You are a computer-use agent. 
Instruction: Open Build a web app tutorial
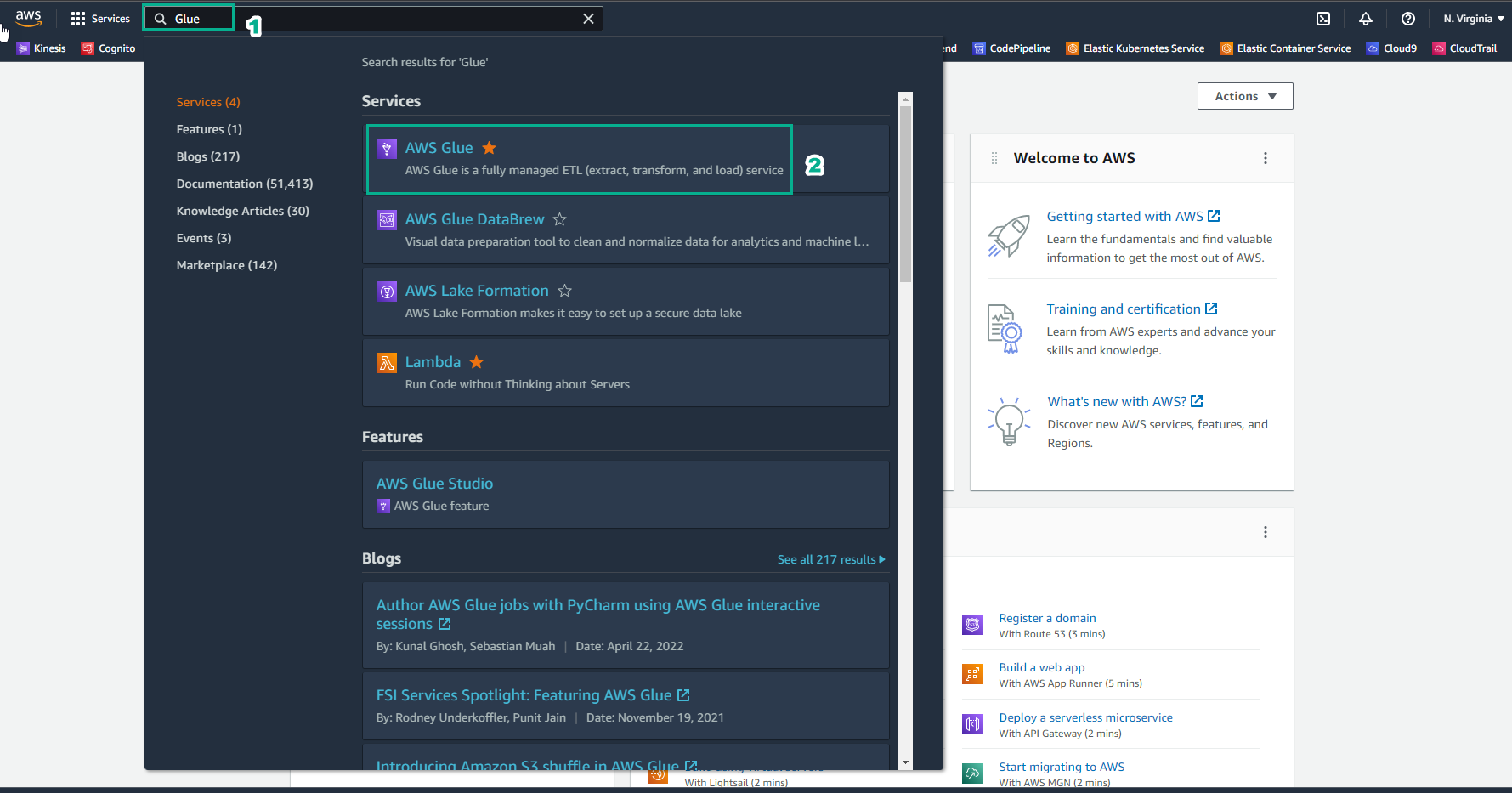coord(1042,667)
